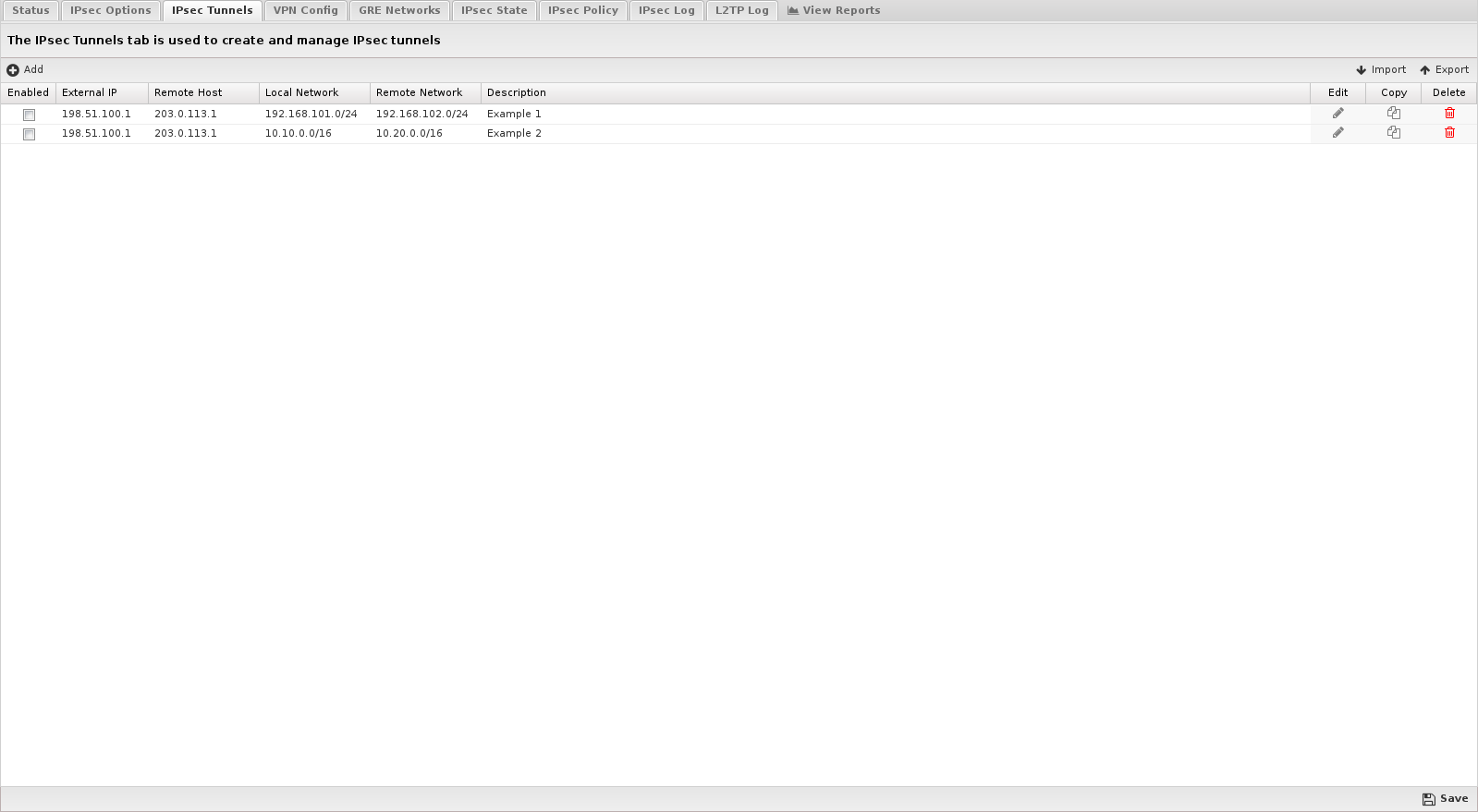Open the IPsec Policy tab
The image size is (1478, 812).
(583, 11)
